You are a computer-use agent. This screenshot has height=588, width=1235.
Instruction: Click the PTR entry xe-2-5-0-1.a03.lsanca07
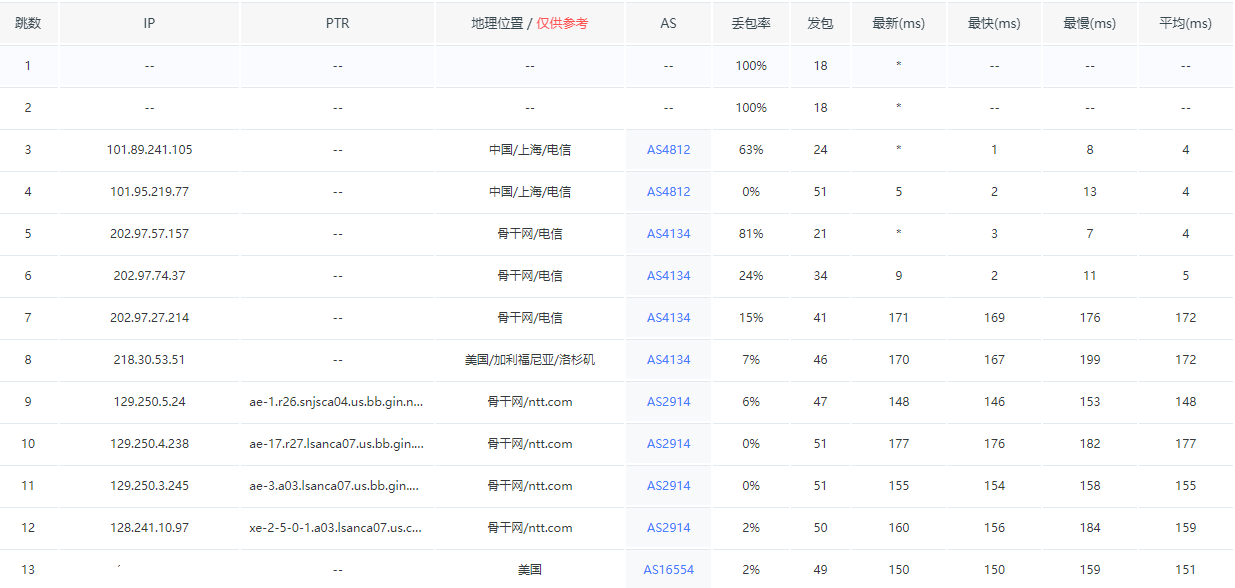[x=336, y=528]
